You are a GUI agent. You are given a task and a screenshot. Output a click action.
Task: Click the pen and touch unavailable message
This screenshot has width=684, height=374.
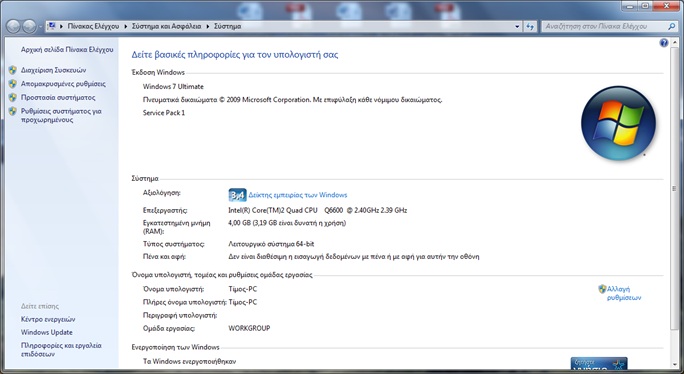coord(354,257)
